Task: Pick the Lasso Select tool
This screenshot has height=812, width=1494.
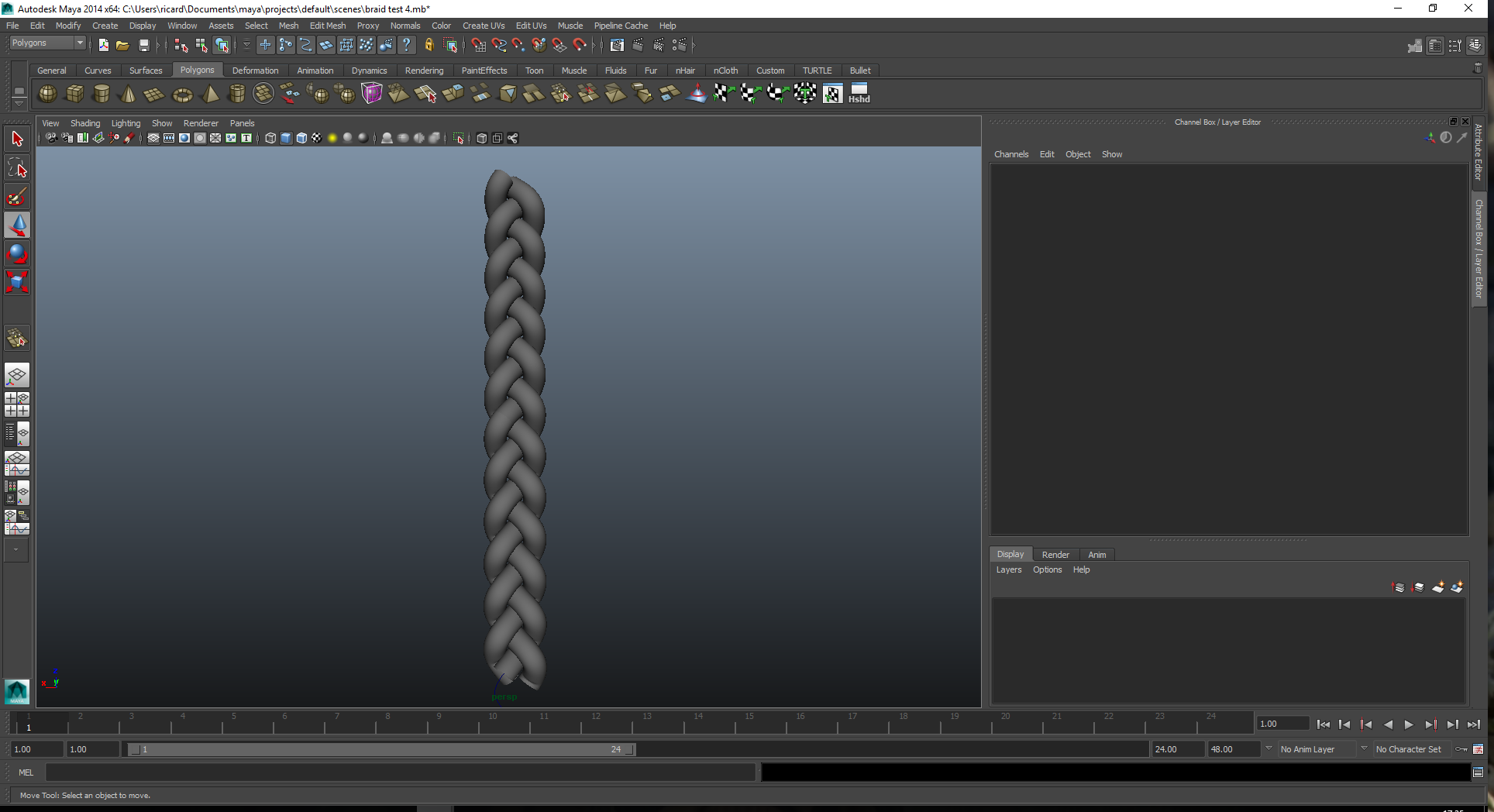Action: tap(17, 167)
